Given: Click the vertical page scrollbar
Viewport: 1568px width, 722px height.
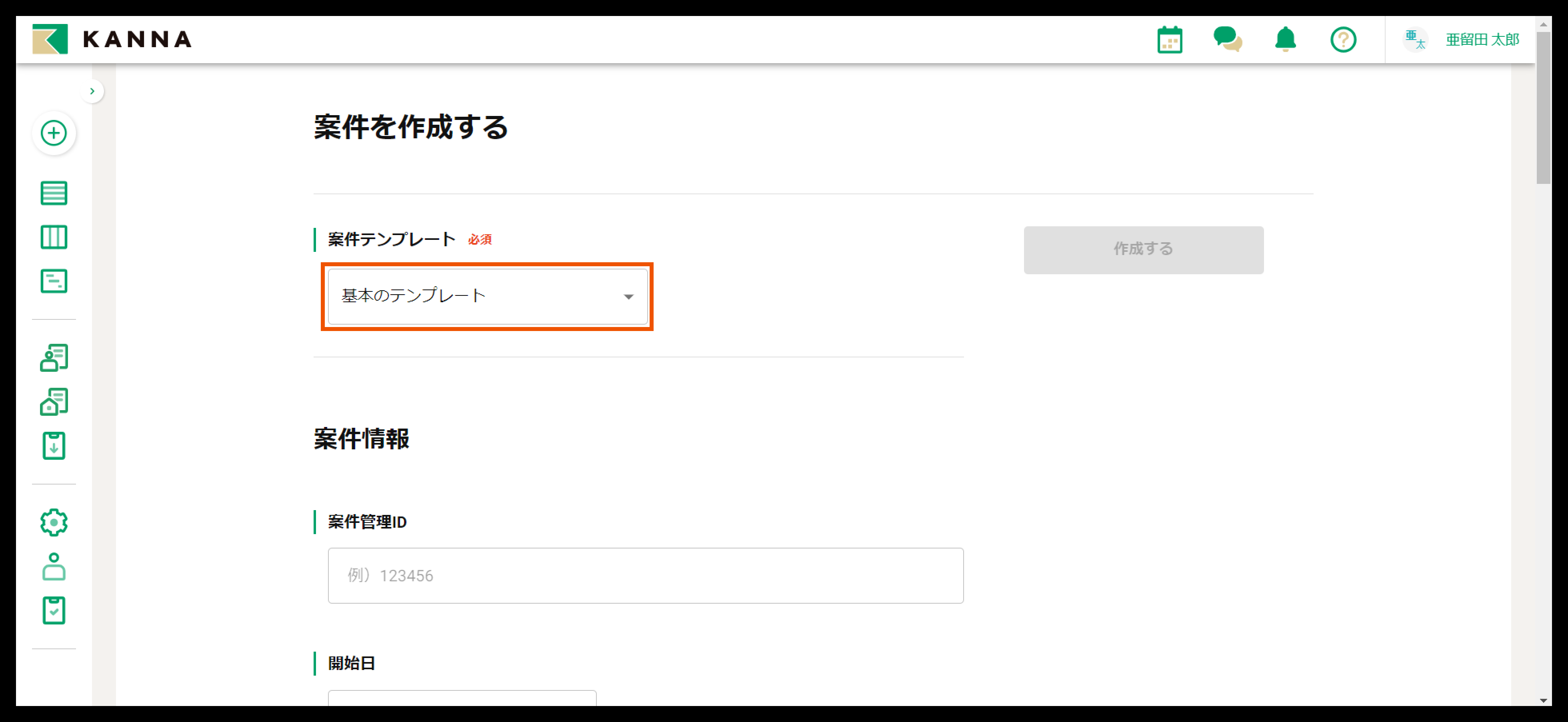Looking at the screenshot, I should (x=1542, y=110).
